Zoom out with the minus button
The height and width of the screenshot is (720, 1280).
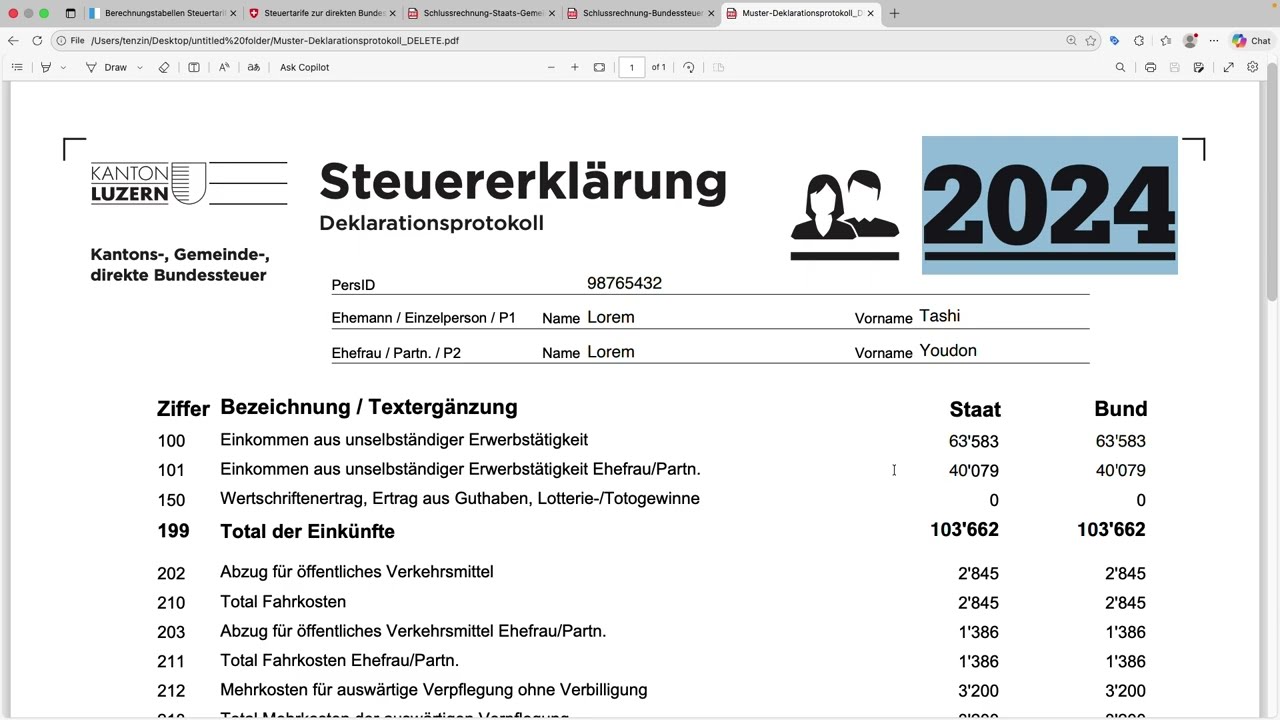coord(551,67)
